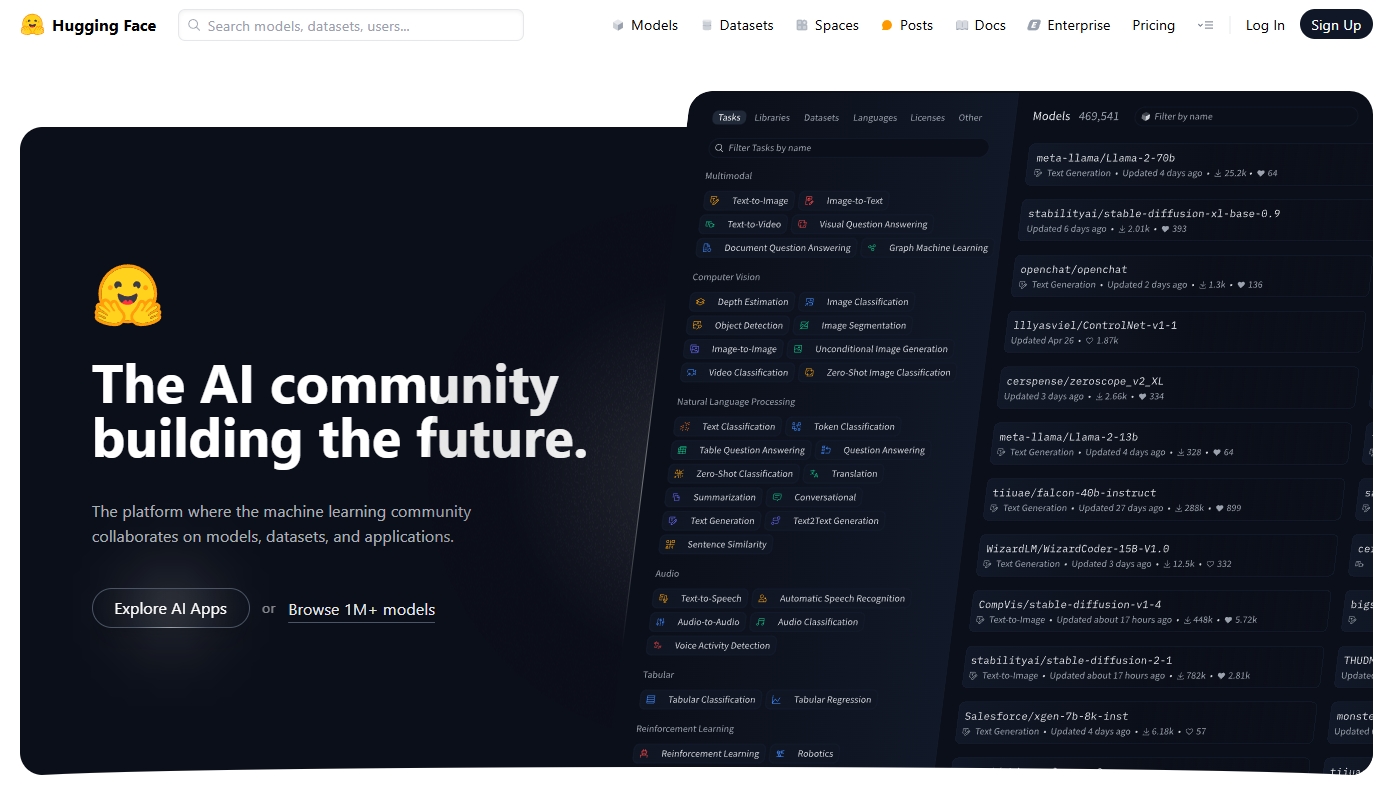This screenshot has height=788, width=1393.
Task: Open the Enterprise page
Action: click(1078, 25)
